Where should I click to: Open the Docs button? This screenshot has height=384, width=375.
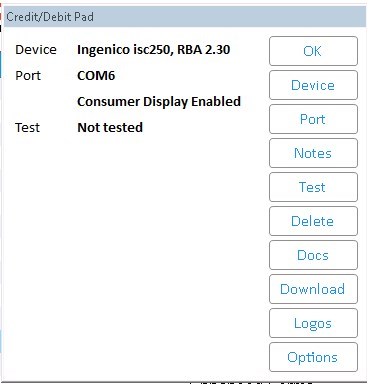point(313,255)
